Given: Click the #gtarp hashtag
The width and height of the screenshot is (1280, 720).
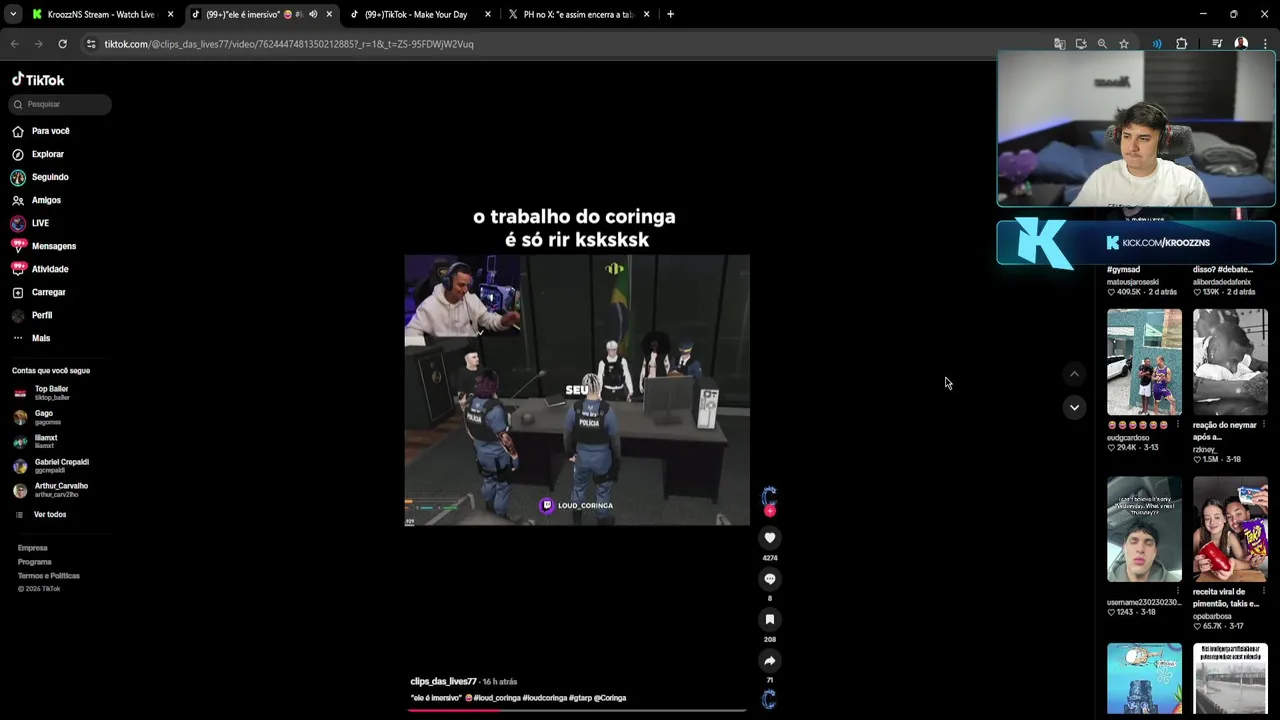Looking at the screenshot, I should (x=580, y=698).
